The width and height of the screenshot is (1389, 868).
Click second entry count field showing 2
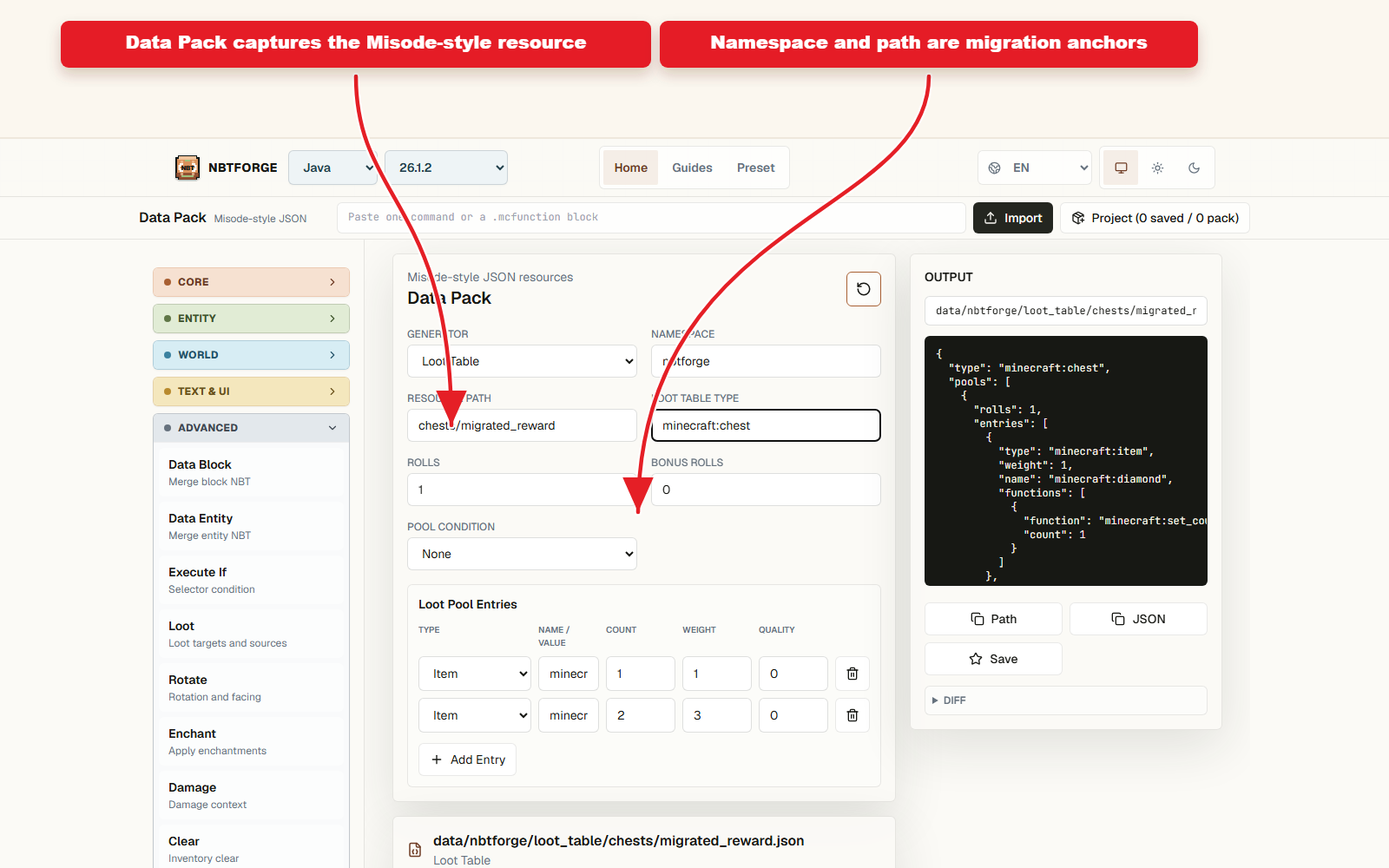641,715
